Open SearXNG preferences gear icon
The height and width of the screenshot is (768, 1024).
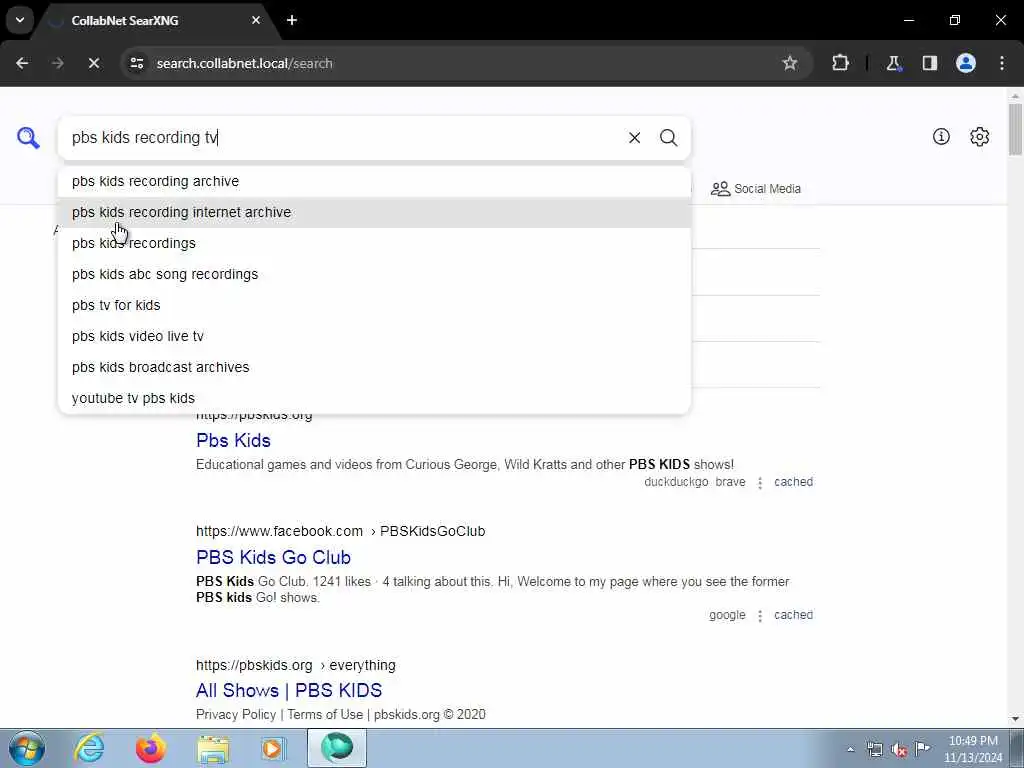tap(979, 136)
